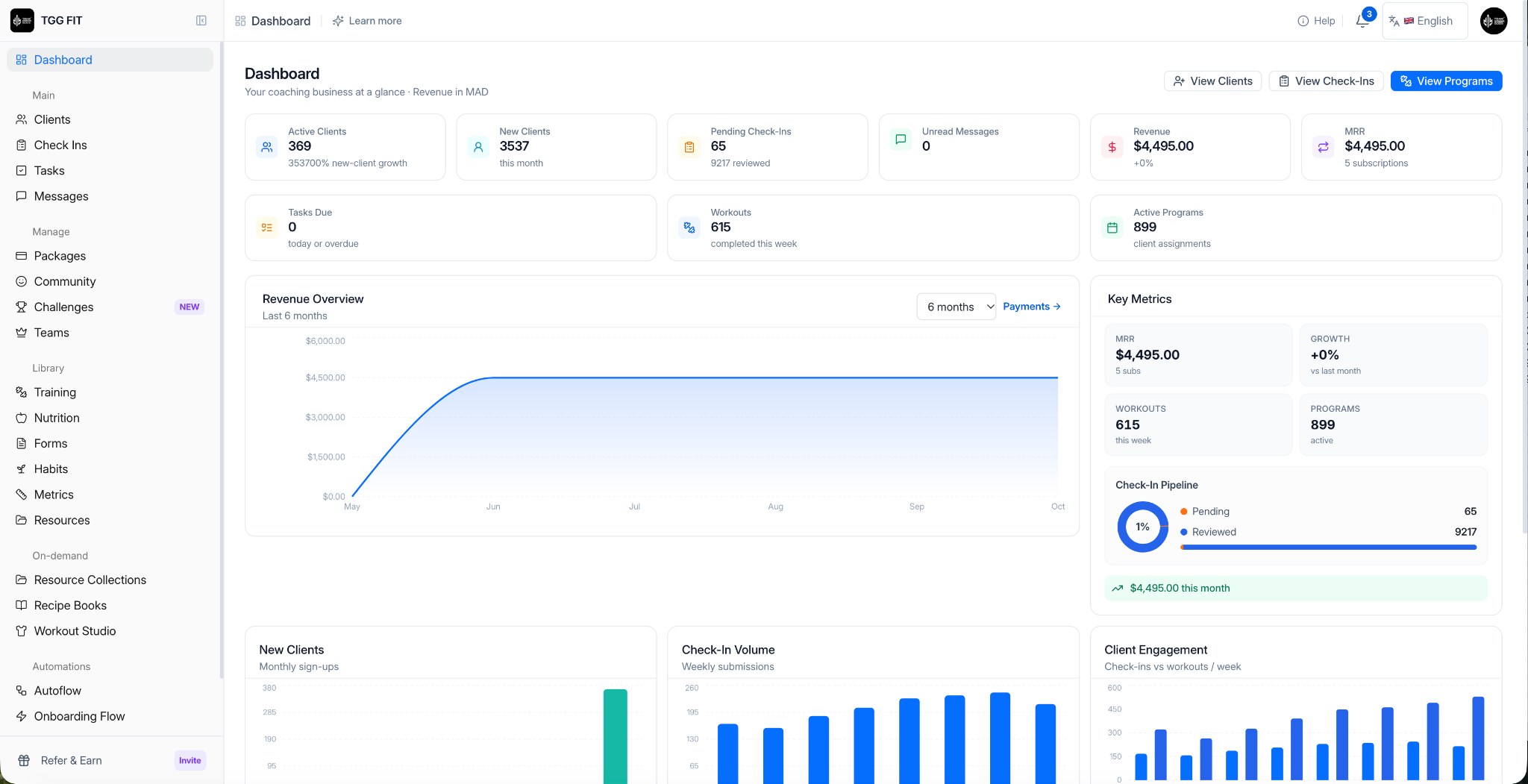The height and width of the screenshot is (784, 1528).
Task: Click the Learn more sparkle icon
Action: tap(338, 21)
